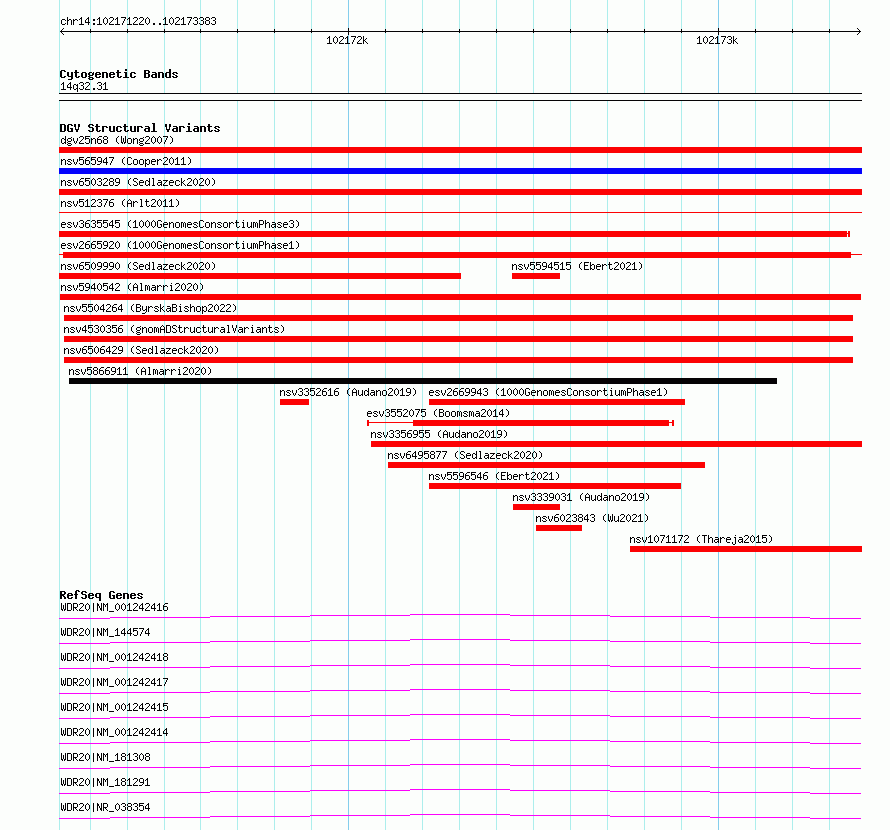
Task: Click the ruler's left arrow end
Action: tap(62, 32)
